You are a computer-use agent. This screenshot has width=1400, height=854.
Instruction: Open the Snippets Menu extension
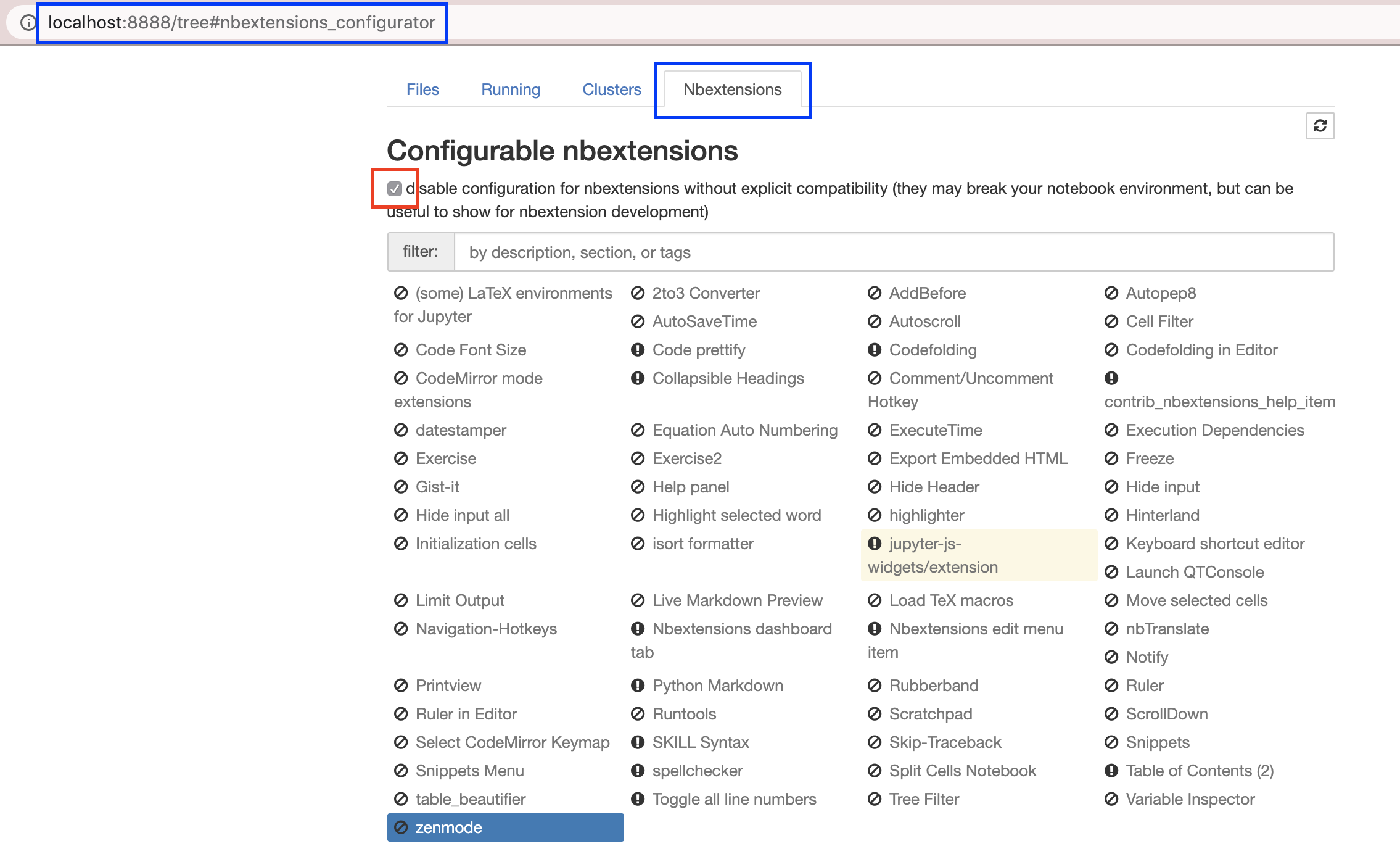470,771
